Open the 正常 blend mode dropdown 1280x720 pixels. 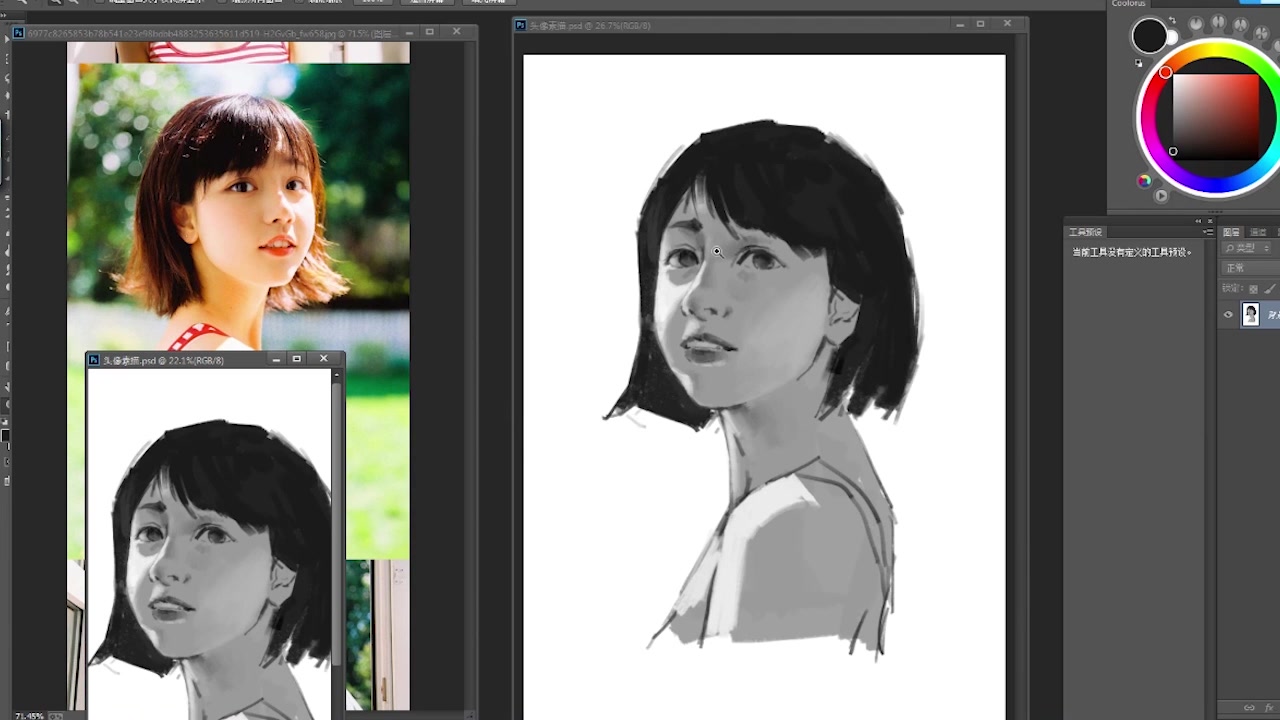pyautogui.click(x=1250, y=268)
